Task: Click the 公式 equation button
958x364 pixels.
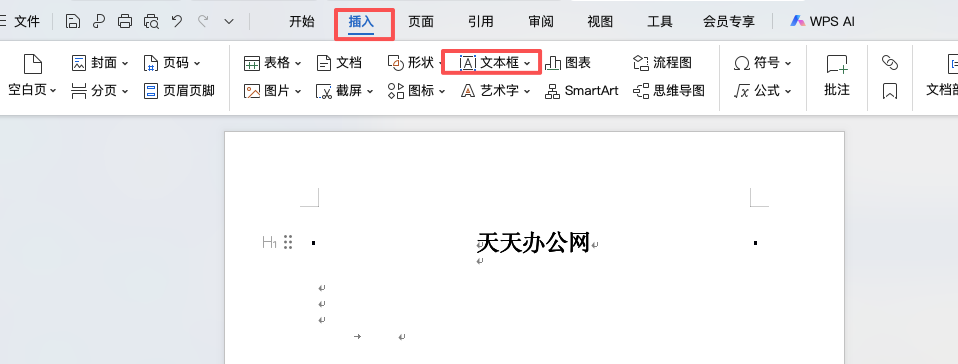Action: 757,91
